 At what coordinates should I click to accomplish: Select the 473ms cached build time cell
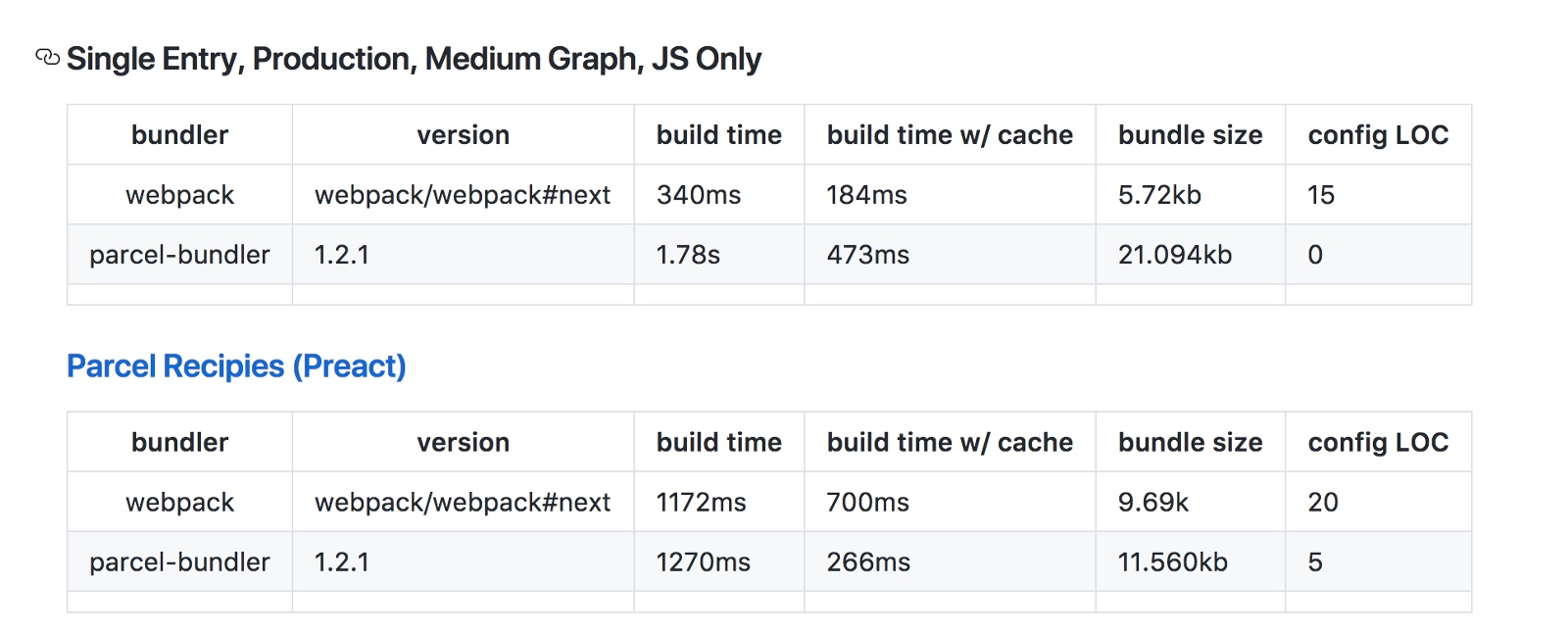[867, 255]
